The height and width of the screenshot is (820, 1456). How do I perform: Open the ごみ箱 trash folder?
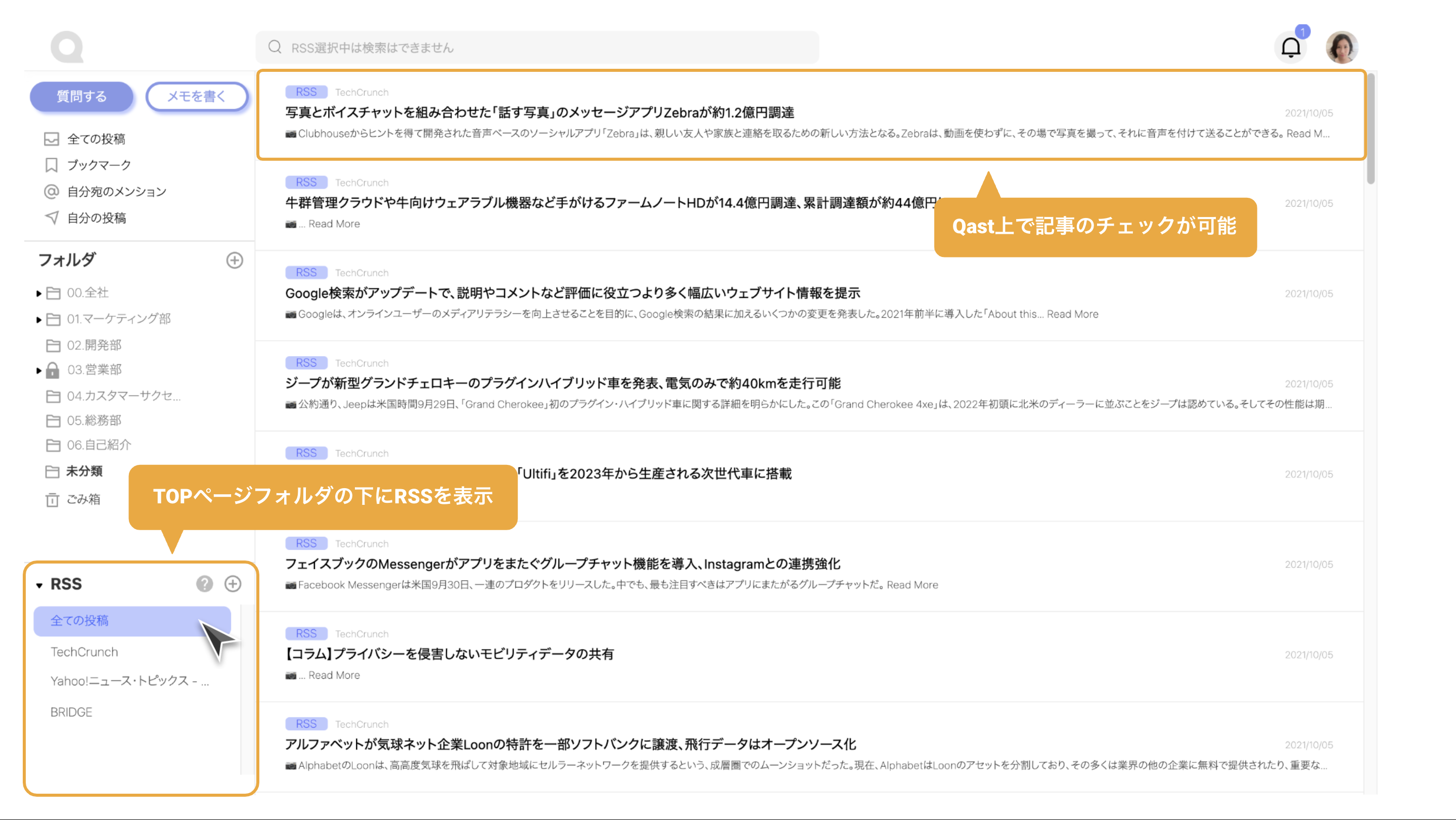[82, 499]
